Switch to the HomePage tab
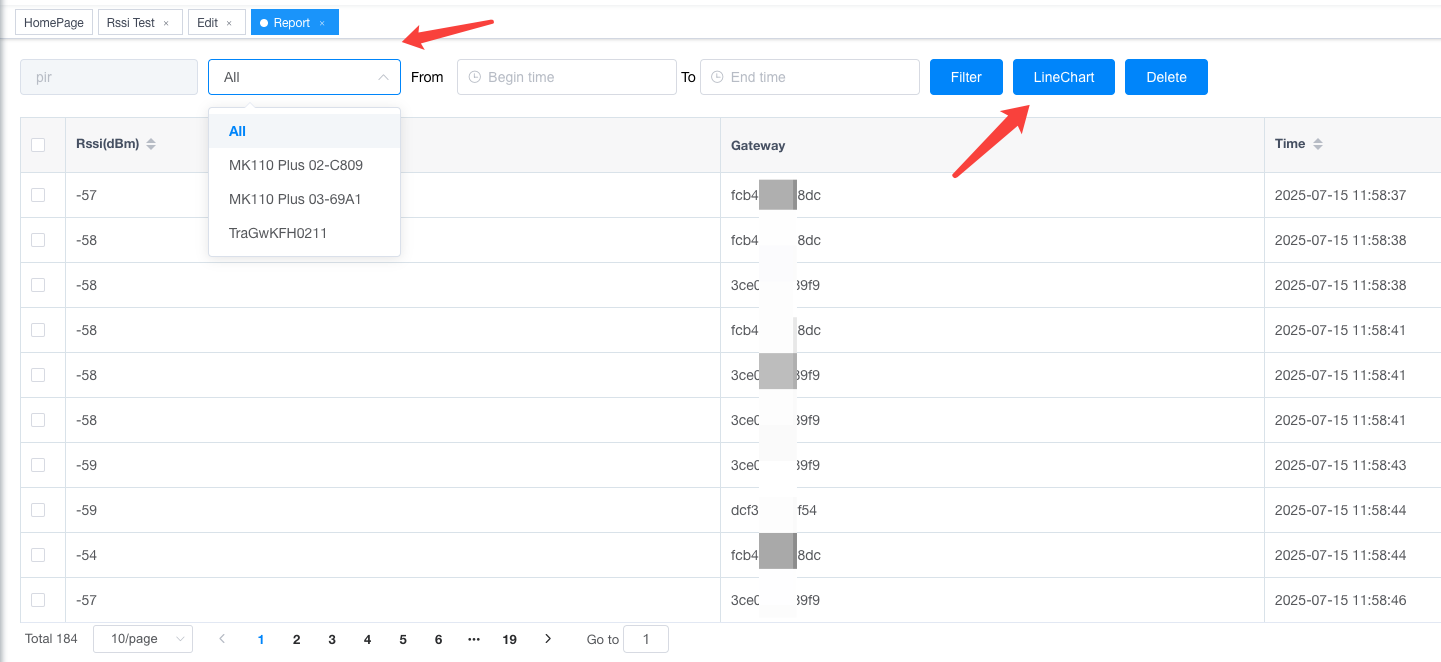Image resolution: width=1441 pixels, height=662 pixels. [54, 23]
